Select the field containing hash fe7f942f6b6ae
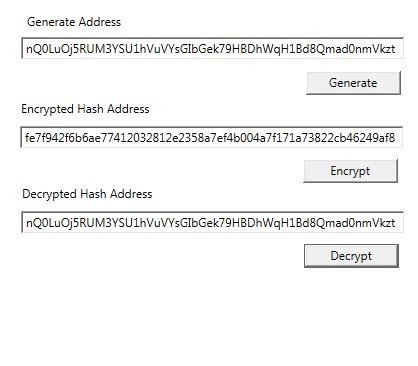Screen dimensions: 418x366 (x=212, y=137)
